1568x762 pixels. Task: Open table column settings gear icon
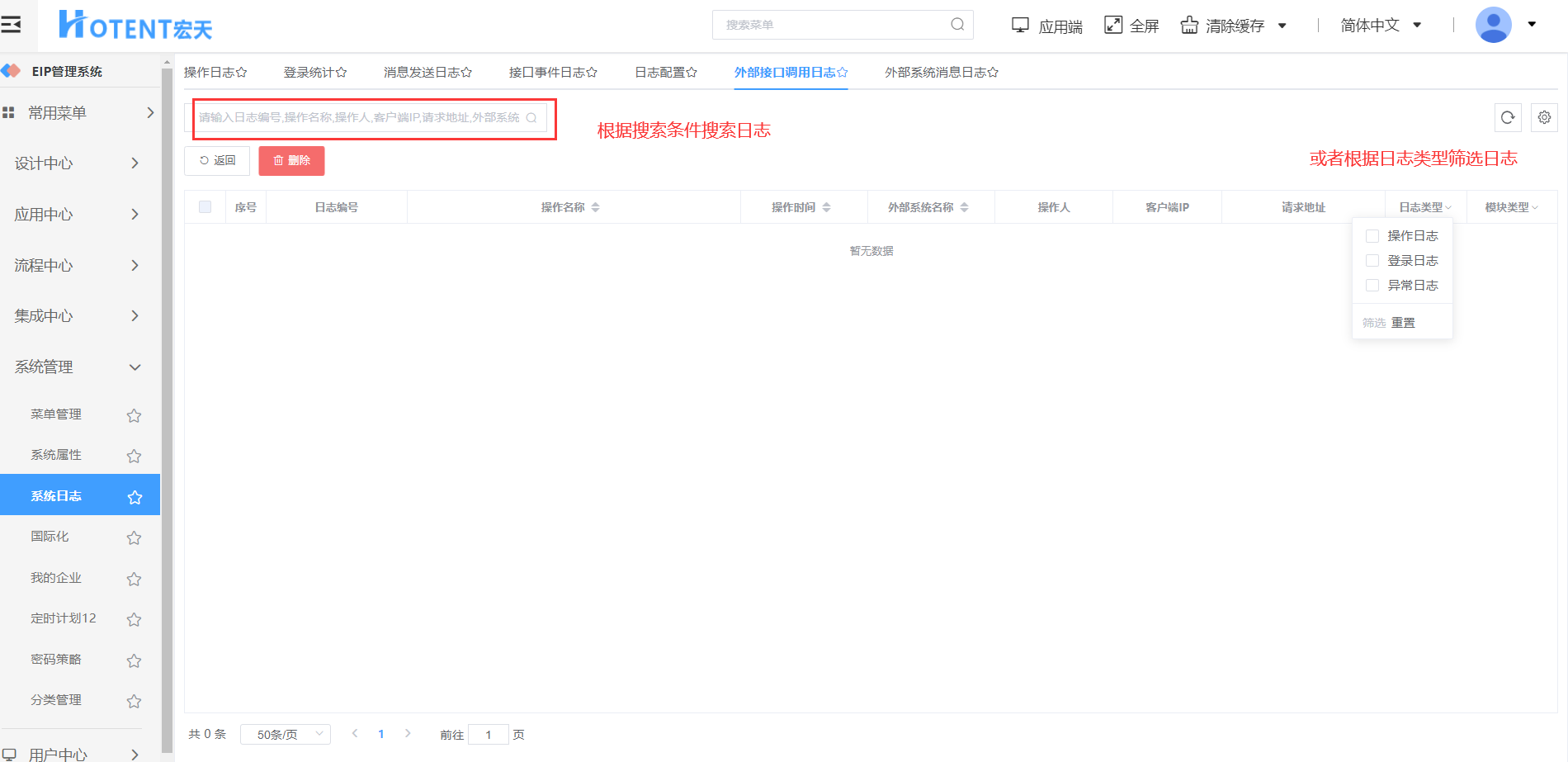(1544, 117)
